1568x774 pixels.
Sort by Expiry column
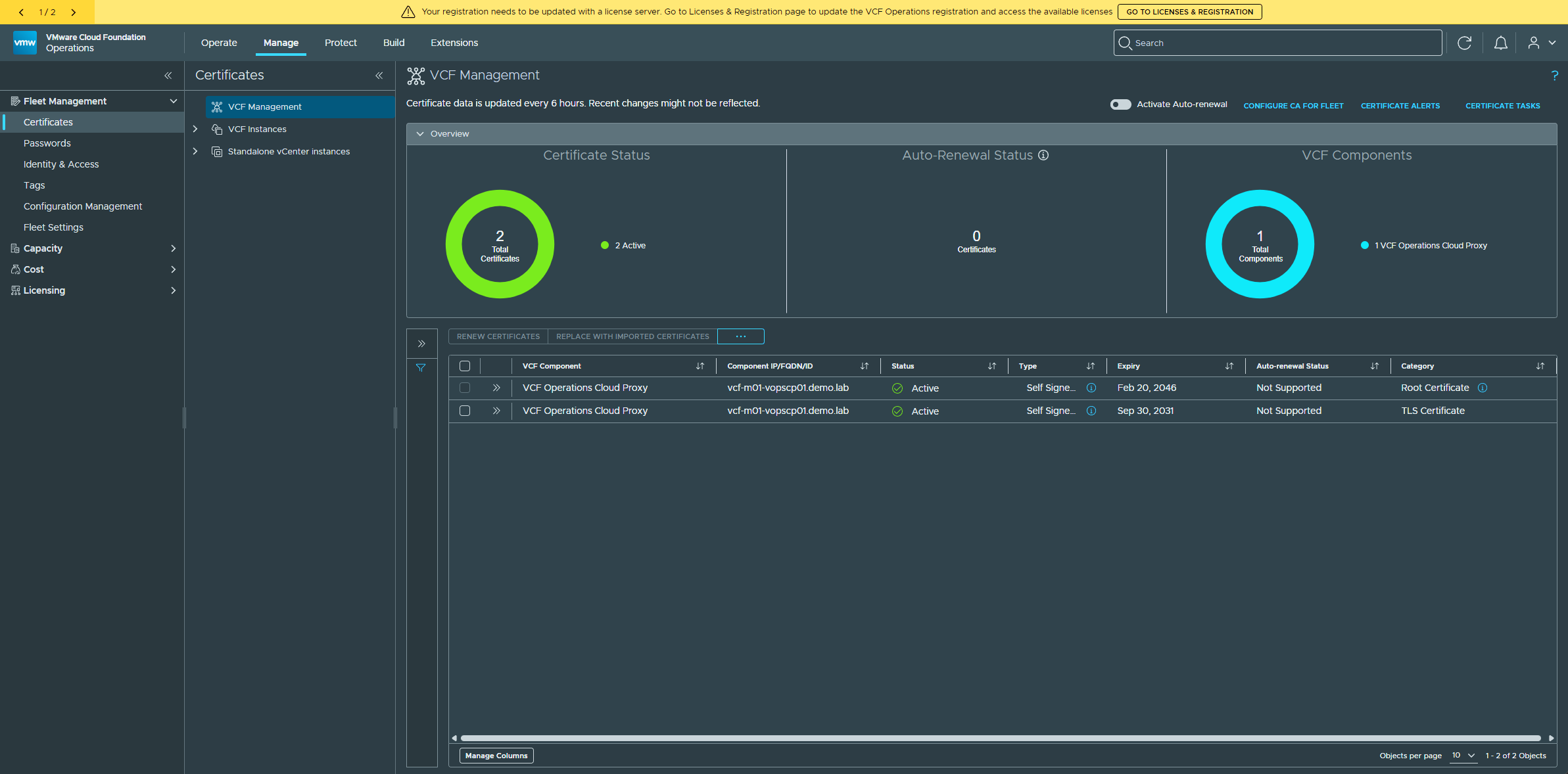[1229, 366]
